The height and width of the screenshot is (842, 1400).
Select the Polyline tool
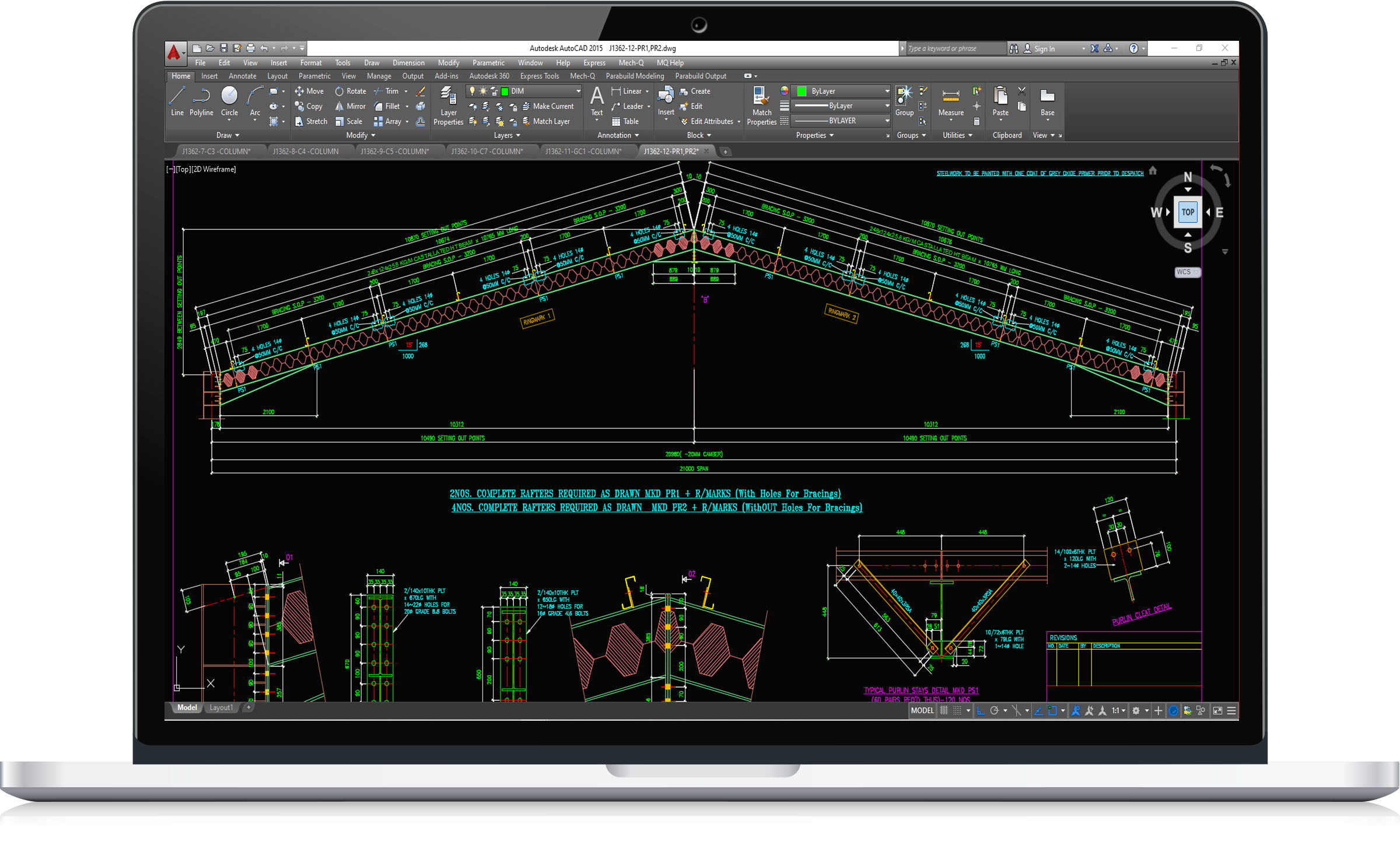[201, 103]
